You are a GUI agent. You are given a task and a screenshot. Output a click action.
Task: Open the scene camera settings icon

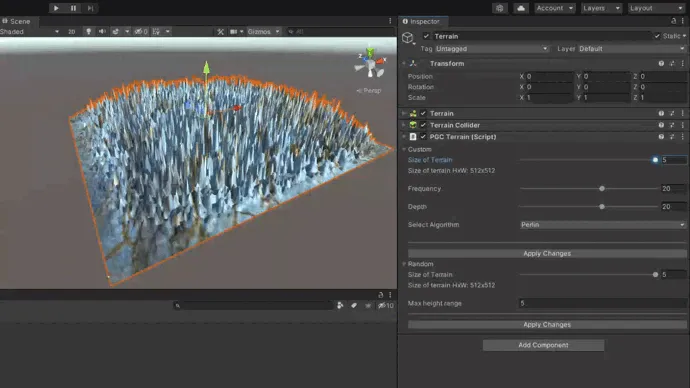(x=234, y=32)
